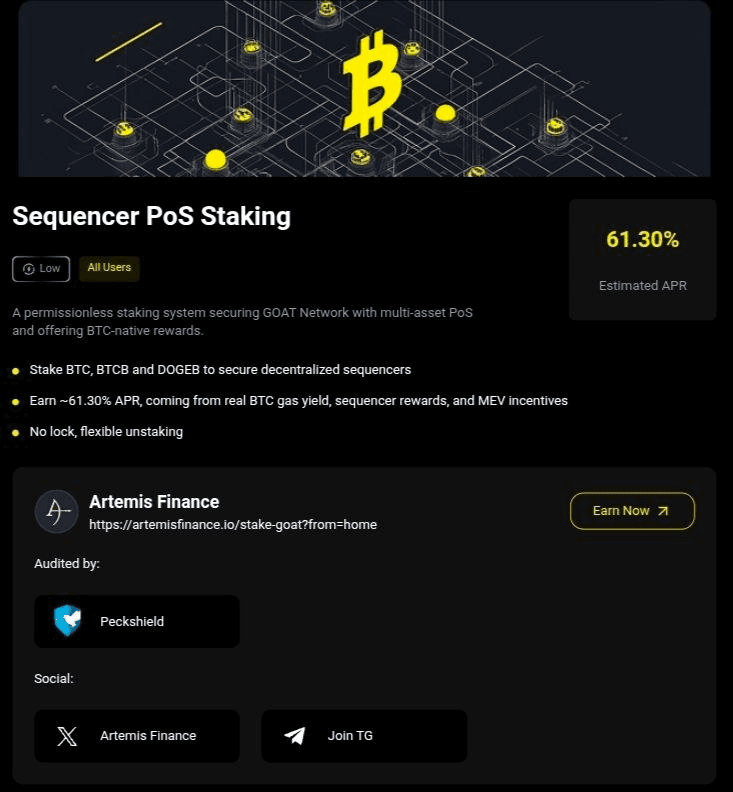This screenshot has width=733, height=792.
Task: Click the gauge icon in the Low badge
Action: 28,269
